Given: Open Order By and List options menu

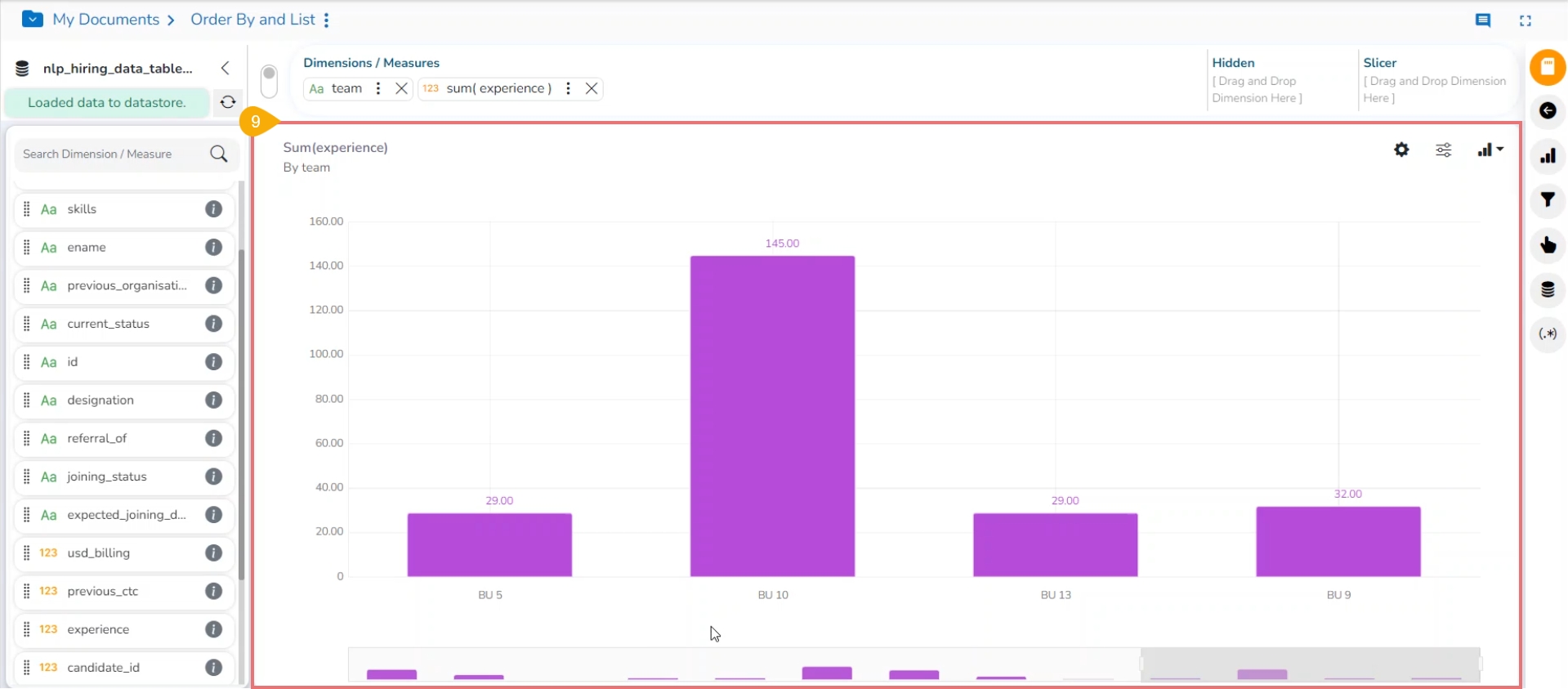Looking at the screenshot, I should coord(327,20).
